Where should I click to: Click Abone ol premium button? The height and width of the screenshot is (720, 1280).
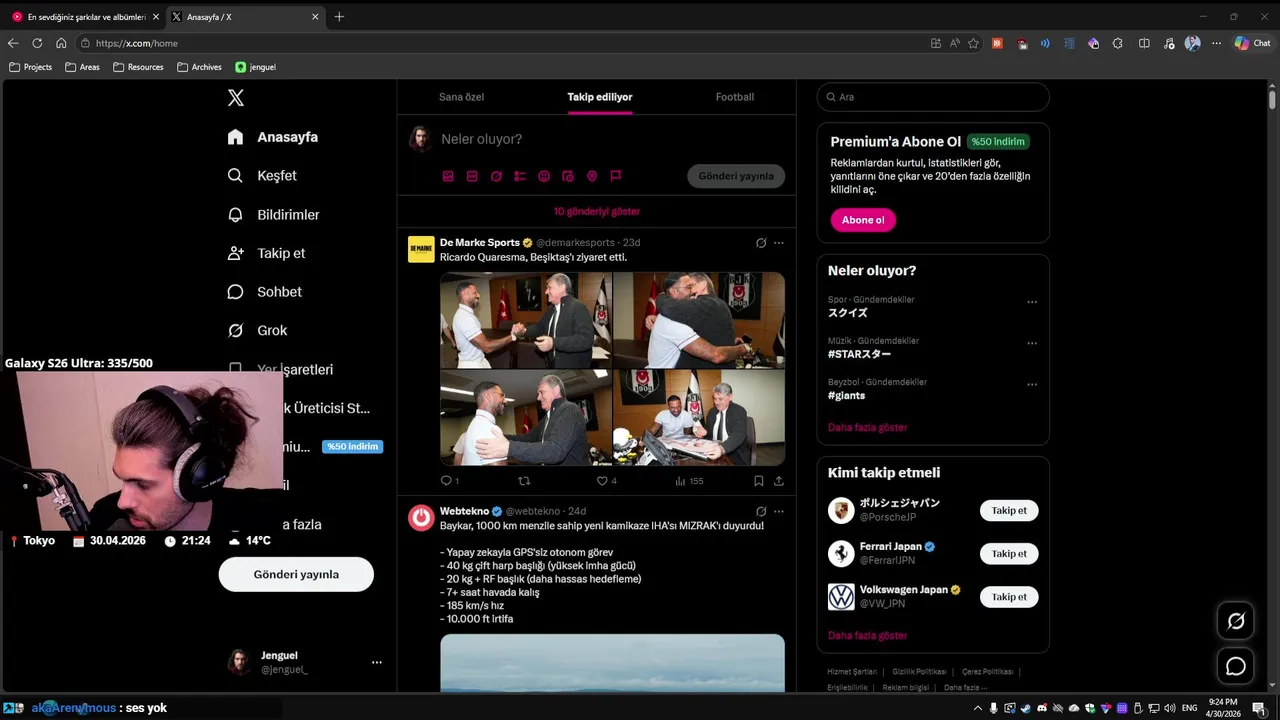pos(863,220)
